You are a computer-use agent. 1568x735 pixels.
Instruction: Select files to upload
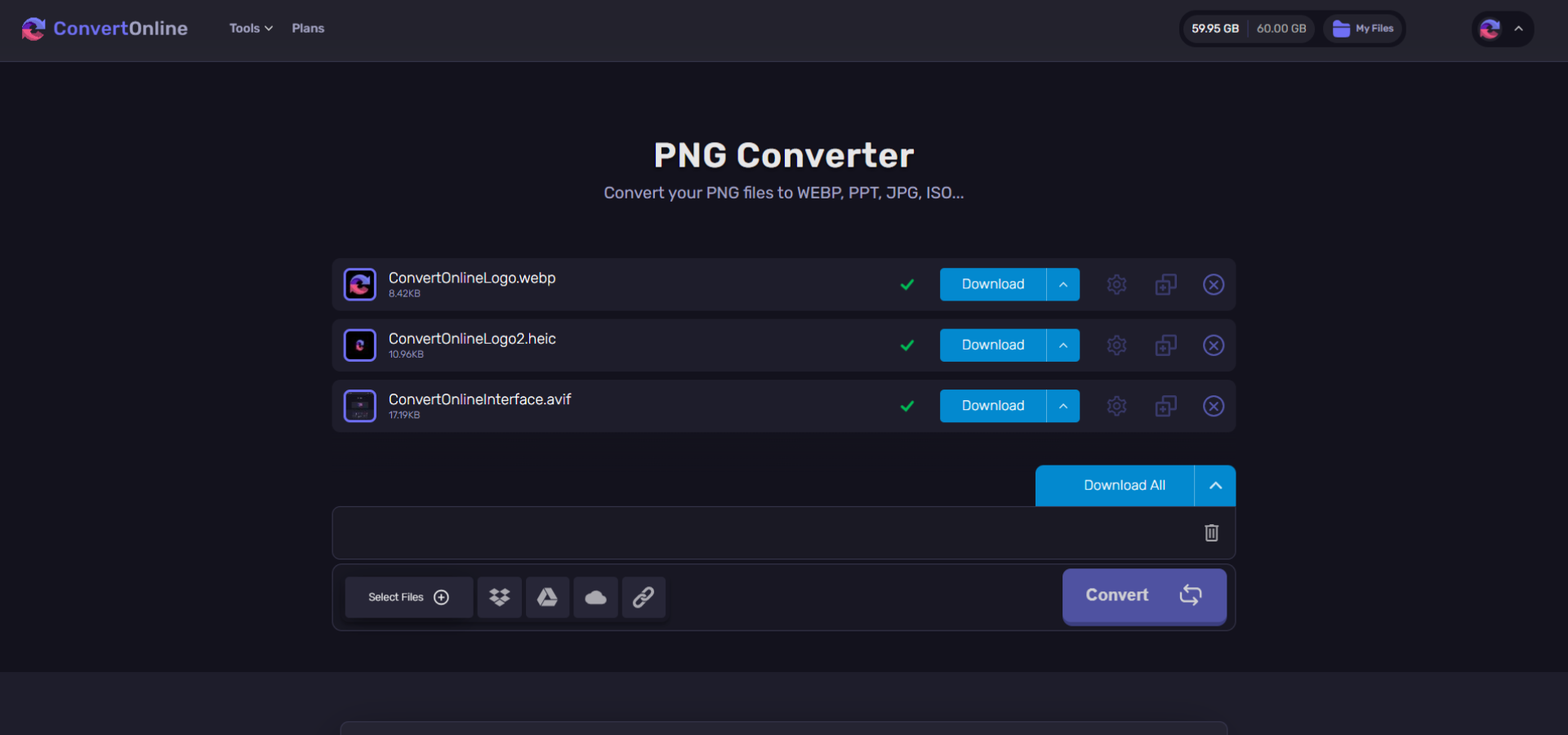pos(408,597)
